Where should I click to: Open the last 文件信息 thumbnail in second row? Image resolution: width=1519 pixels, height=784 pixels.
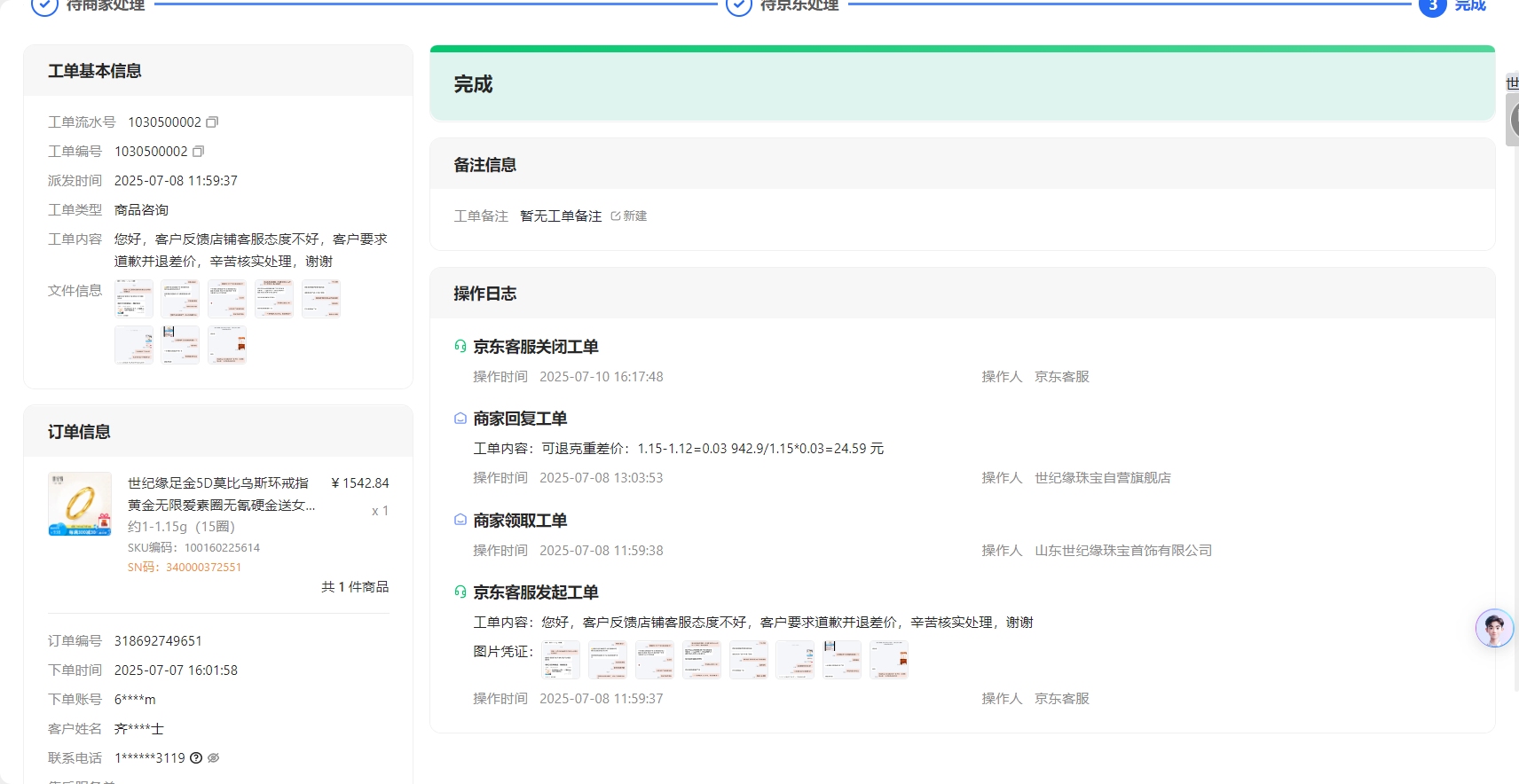pos(227,345)
